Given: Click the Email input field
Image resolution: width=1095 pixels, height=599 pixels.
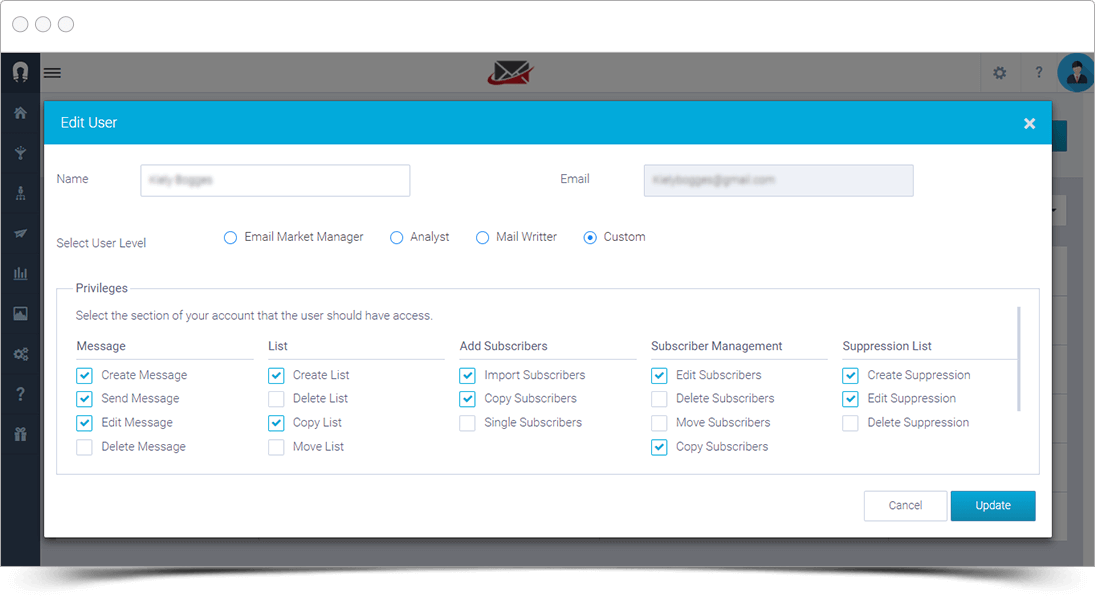Looking at the screenshot, I should click(779, 180).
